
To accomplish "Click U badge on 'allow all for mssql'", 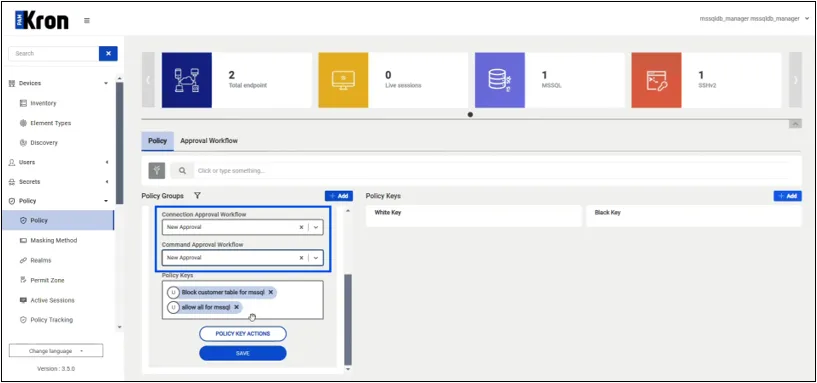I will tap(173, 307).
